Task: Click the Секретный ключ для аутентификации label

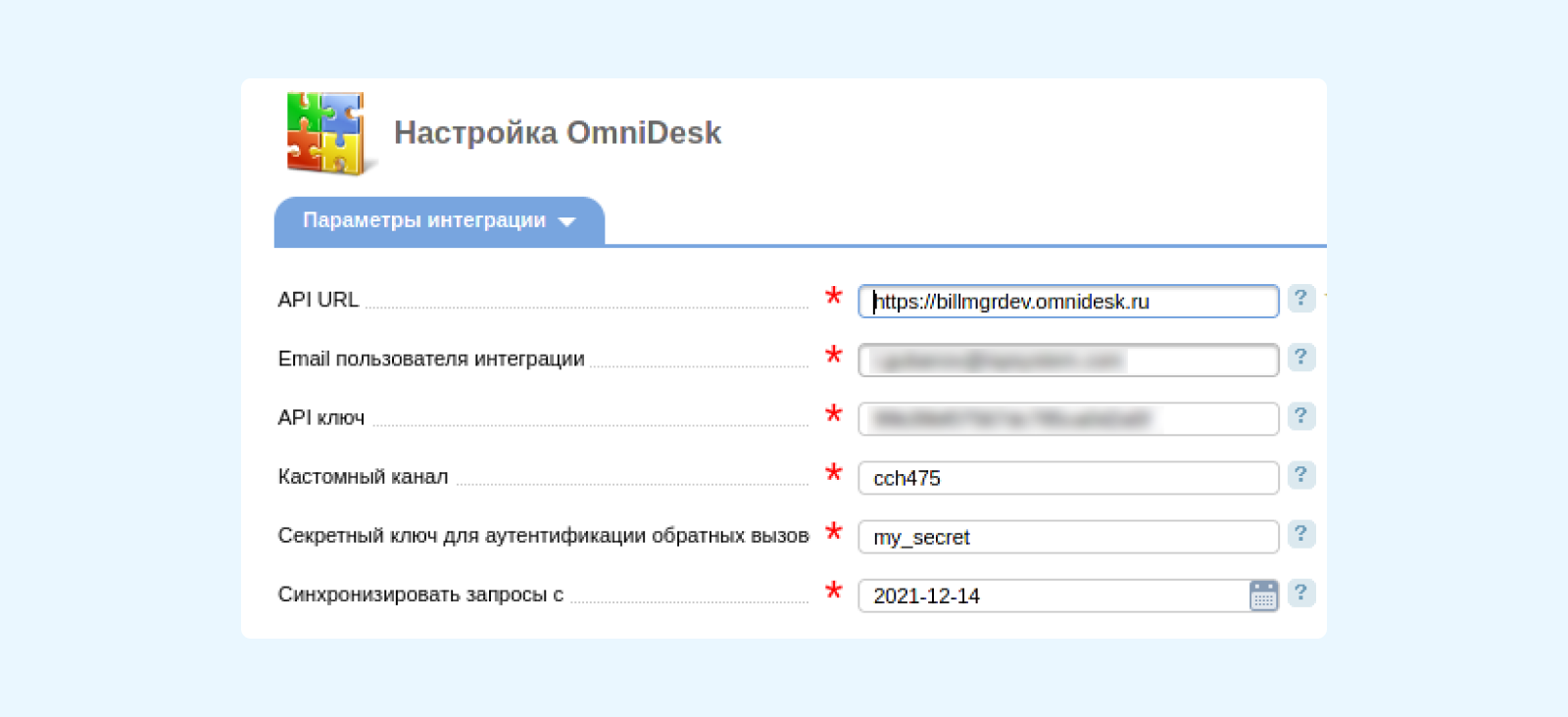Action: (x=543, y=536)
